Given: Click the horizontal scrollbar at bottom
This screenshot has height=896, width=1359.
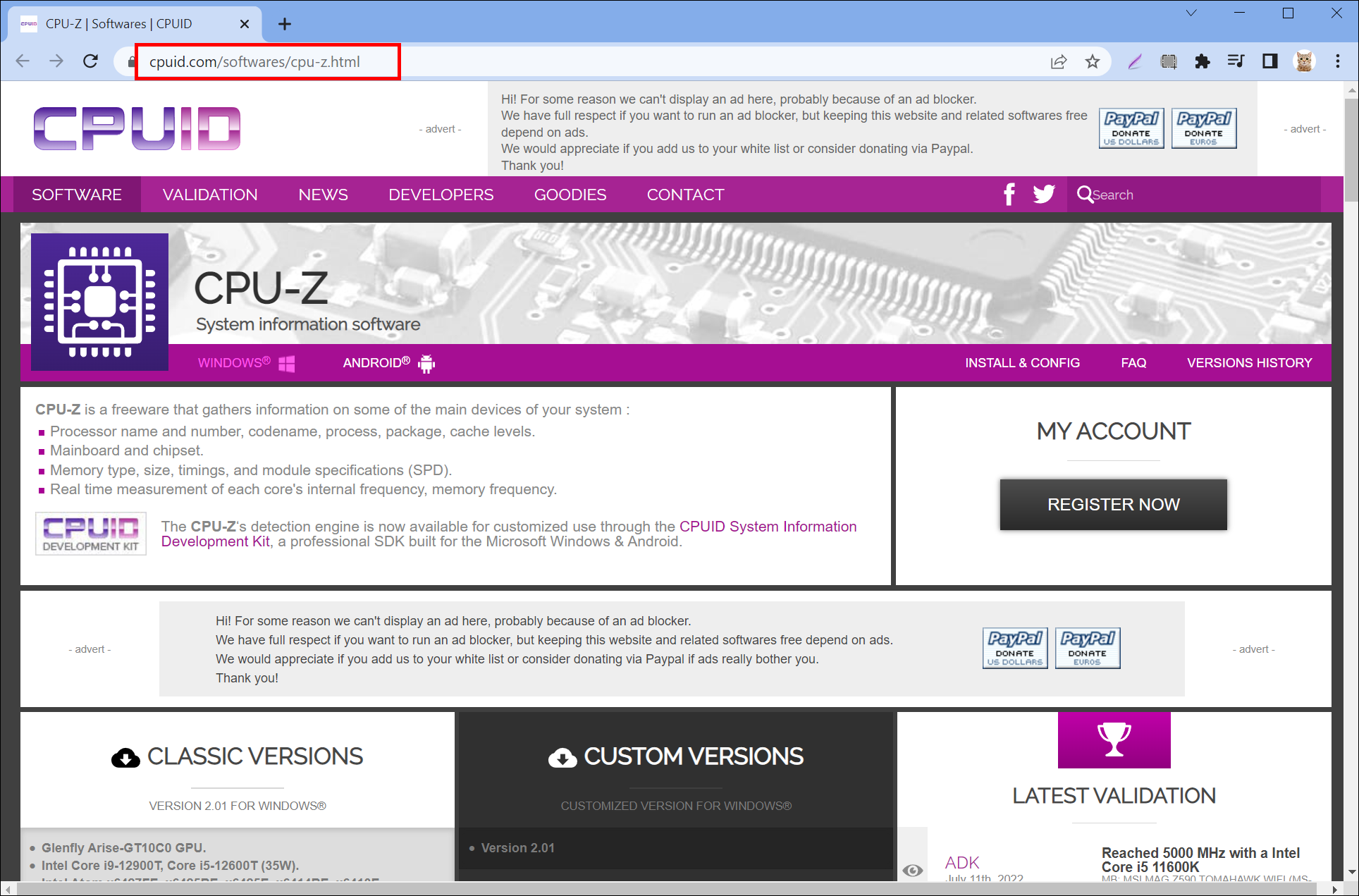Looking at the screenshot, I should tap(667, 889).
